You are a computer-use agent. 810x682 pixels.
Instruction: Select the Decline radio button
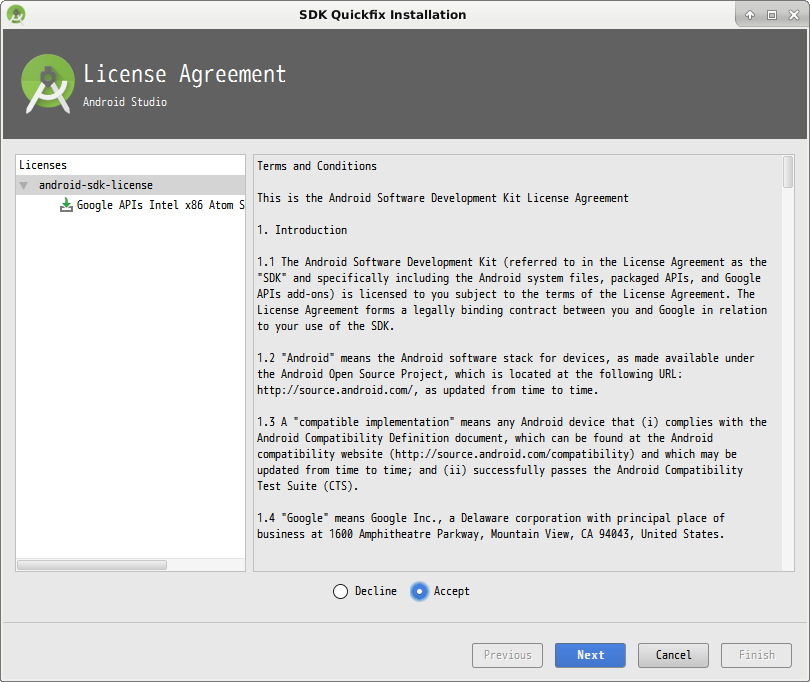pyautogui.click(x=341, y=591)
